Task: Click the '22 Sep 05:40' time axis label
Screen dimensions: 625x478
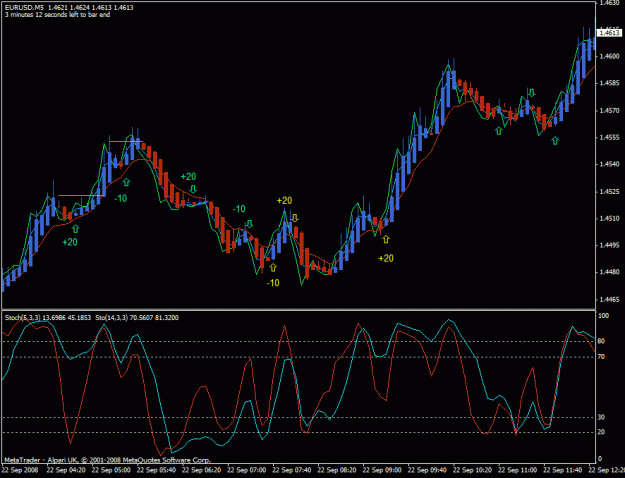Action: pos(156,470)
